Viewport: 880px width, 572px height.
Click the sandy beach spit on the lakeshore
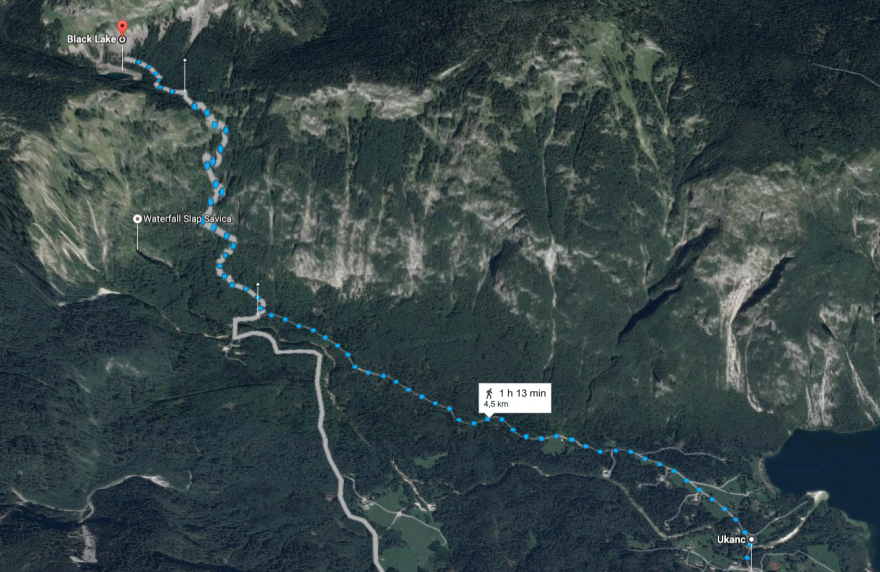point(817,496)
